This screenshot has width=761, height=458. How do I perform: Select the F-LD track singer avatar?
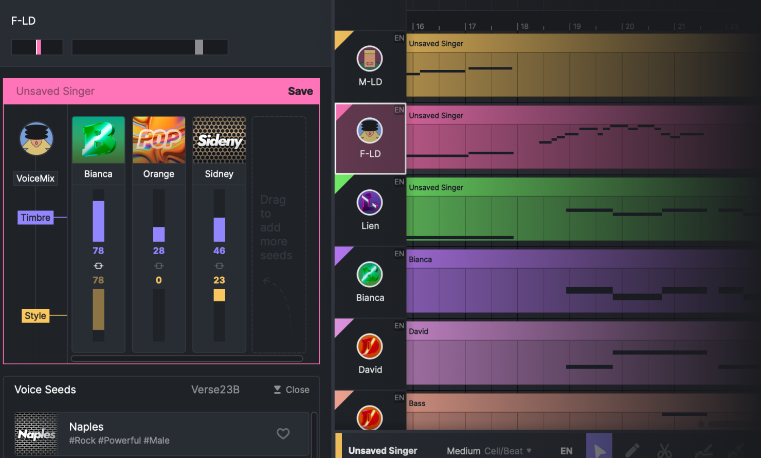[370, 131]
